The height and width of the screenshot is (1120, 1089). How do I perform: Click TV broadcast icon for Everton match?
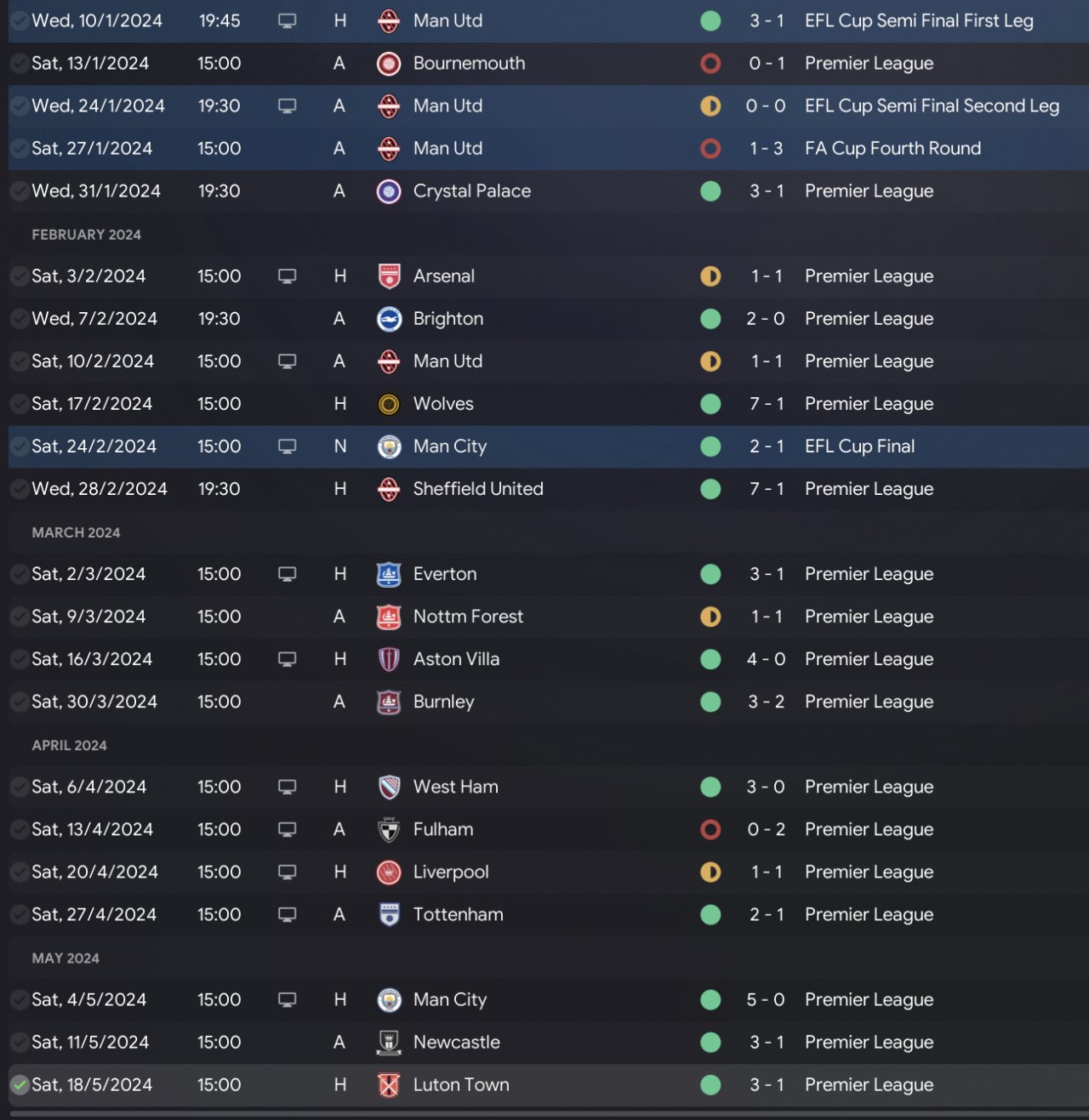(288, 574)
